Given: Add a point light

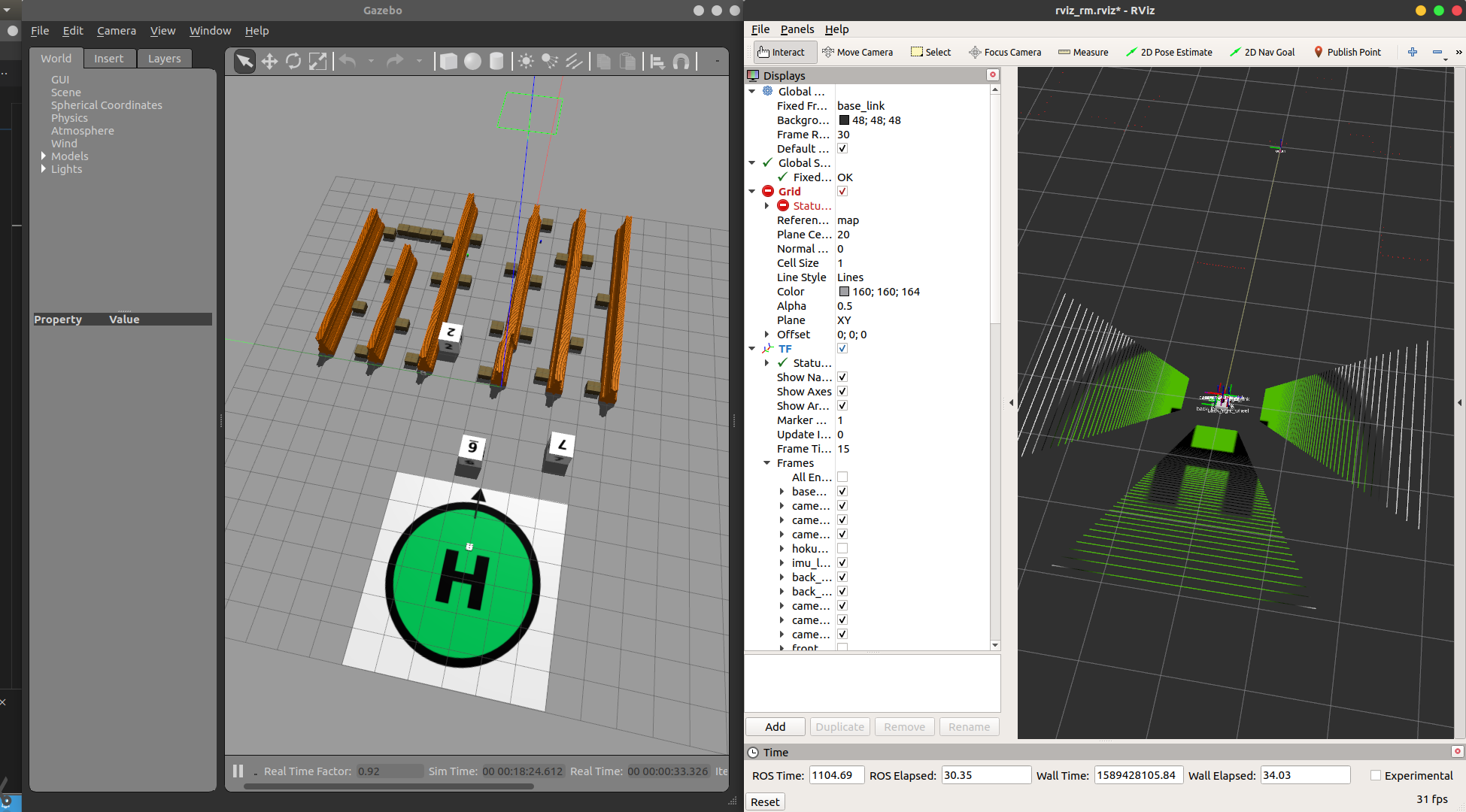Looking at the screenshot, I should 526,62.
